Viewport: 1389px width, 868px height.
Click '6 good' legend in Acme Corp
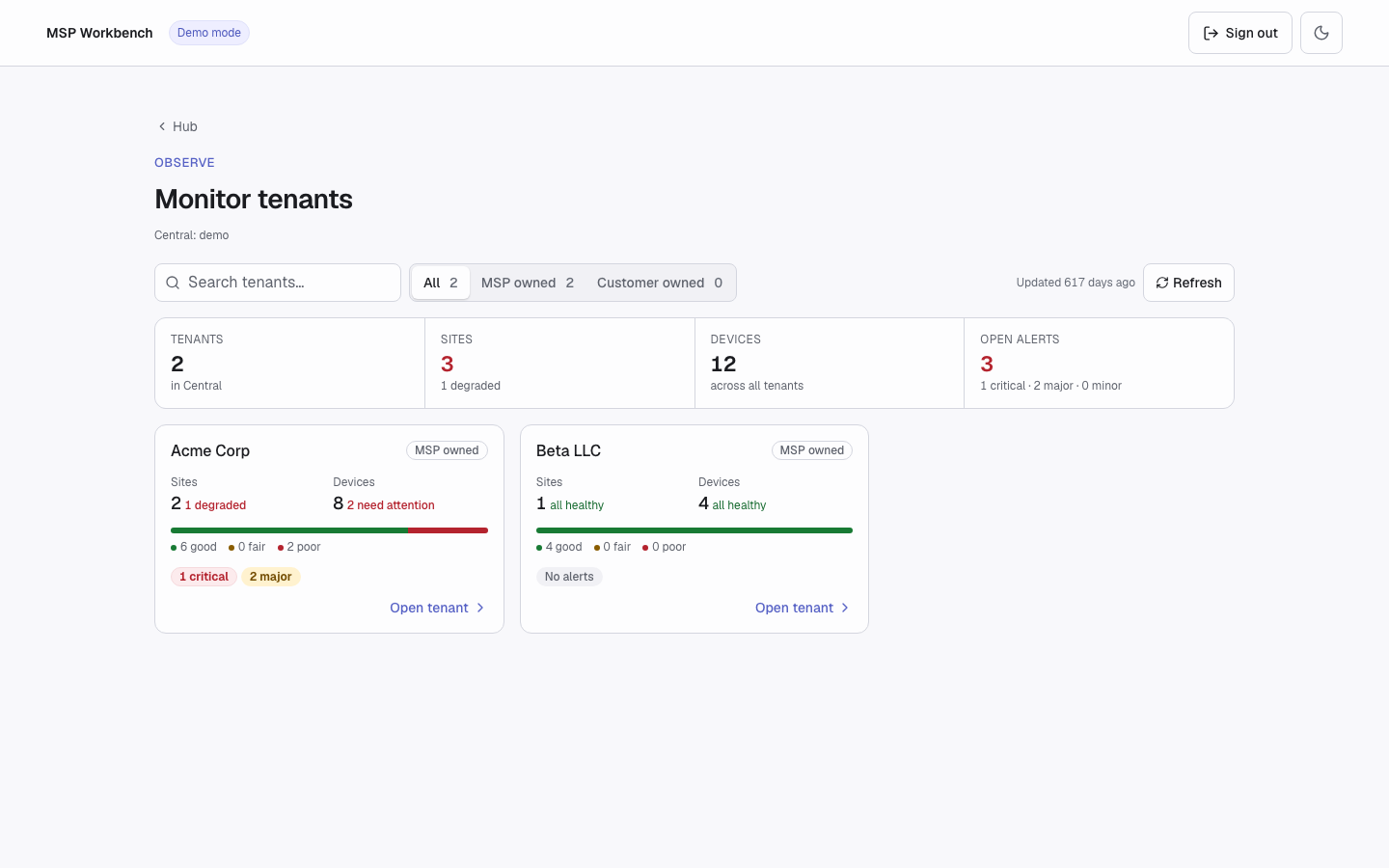tap(194, 547)
